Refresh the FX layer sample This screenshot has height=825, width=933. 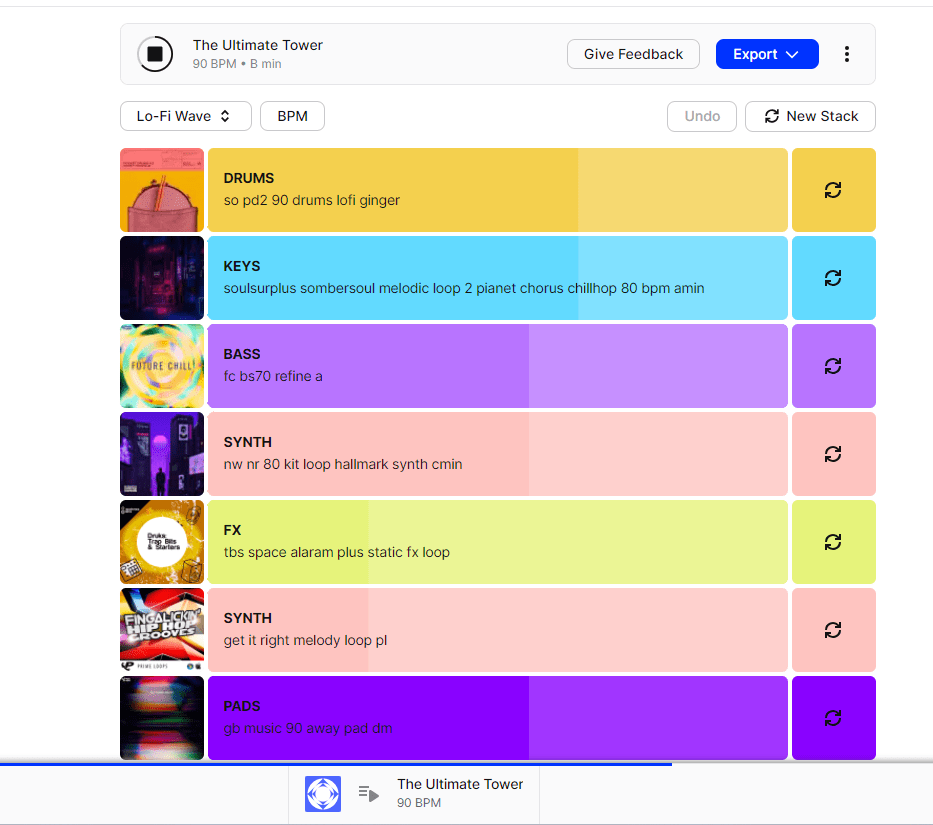[834, 542]
